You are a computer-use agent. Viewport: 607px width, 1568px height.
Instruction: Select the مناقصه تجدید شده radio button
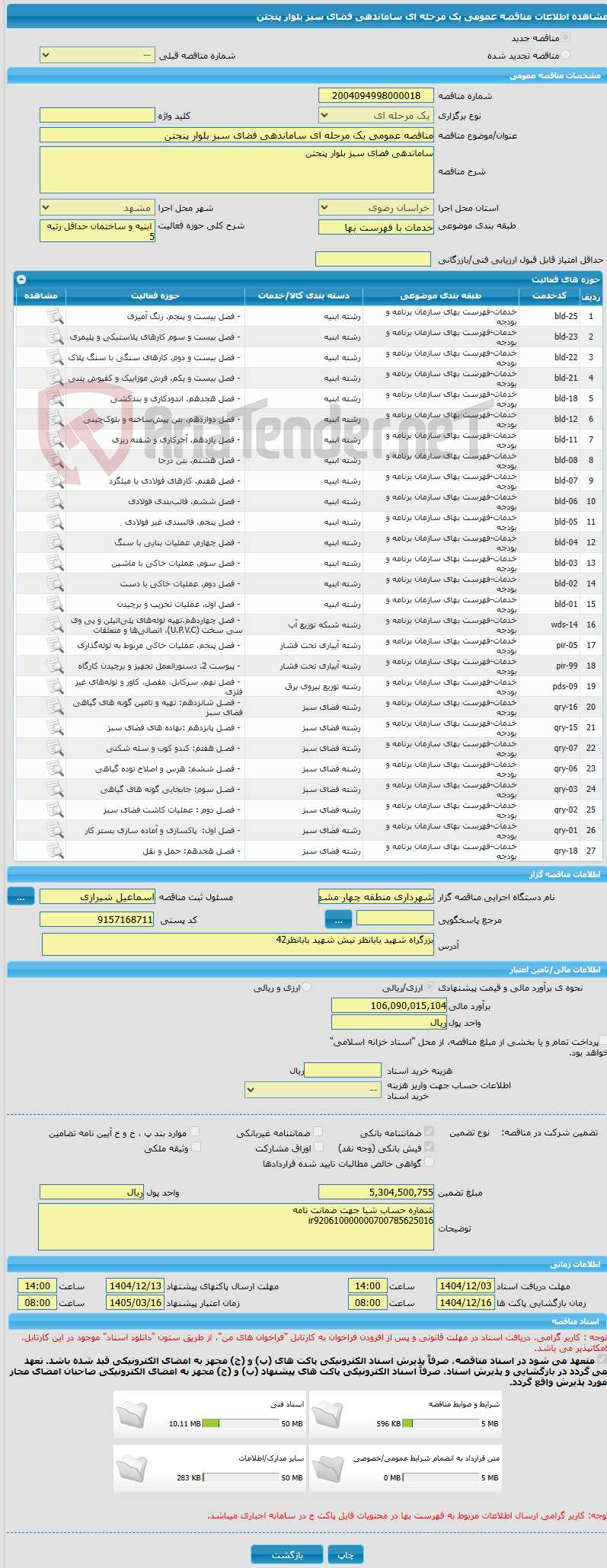coord(565,55)
